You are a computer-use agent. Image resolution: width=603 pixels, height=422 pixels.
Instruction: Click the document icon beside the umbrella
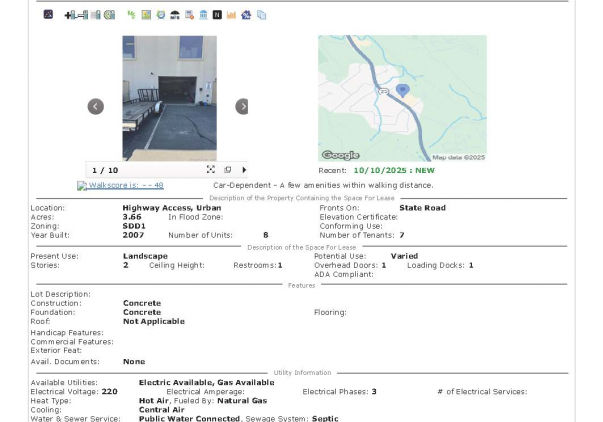pyautogui.click(x=189, y=14)
